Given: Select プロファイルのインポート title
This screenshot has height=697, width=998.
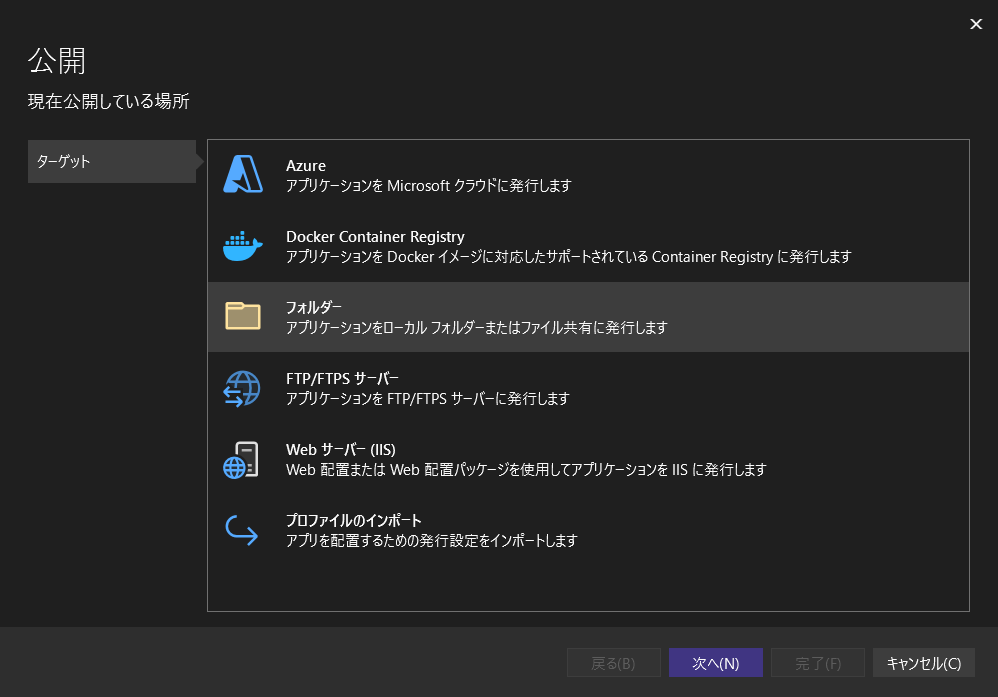Looking at the screenshot, I should (354, 521).
